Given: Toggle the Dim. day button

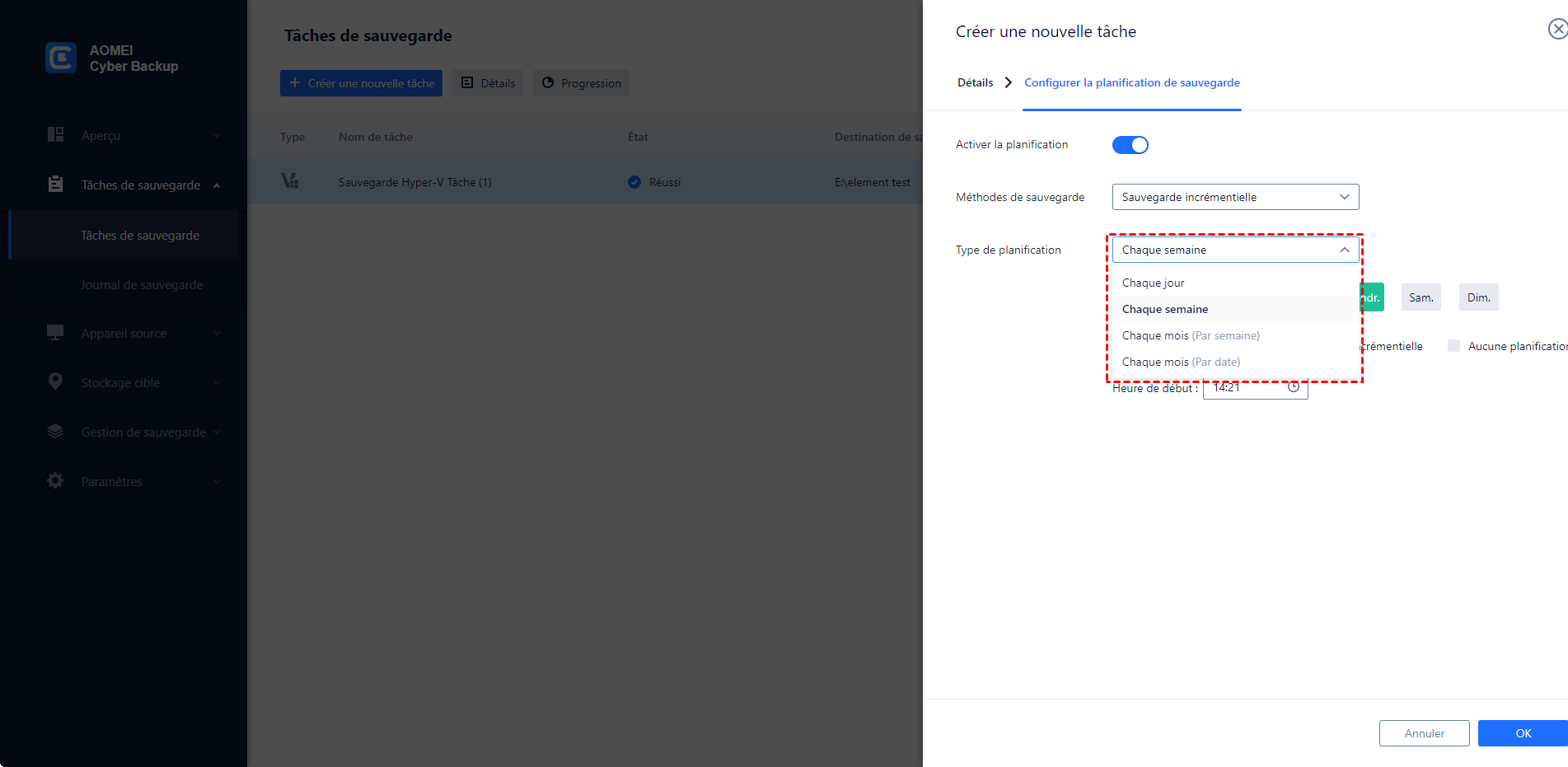Looking at the screenshot, I should click(x=1478, y=297).
